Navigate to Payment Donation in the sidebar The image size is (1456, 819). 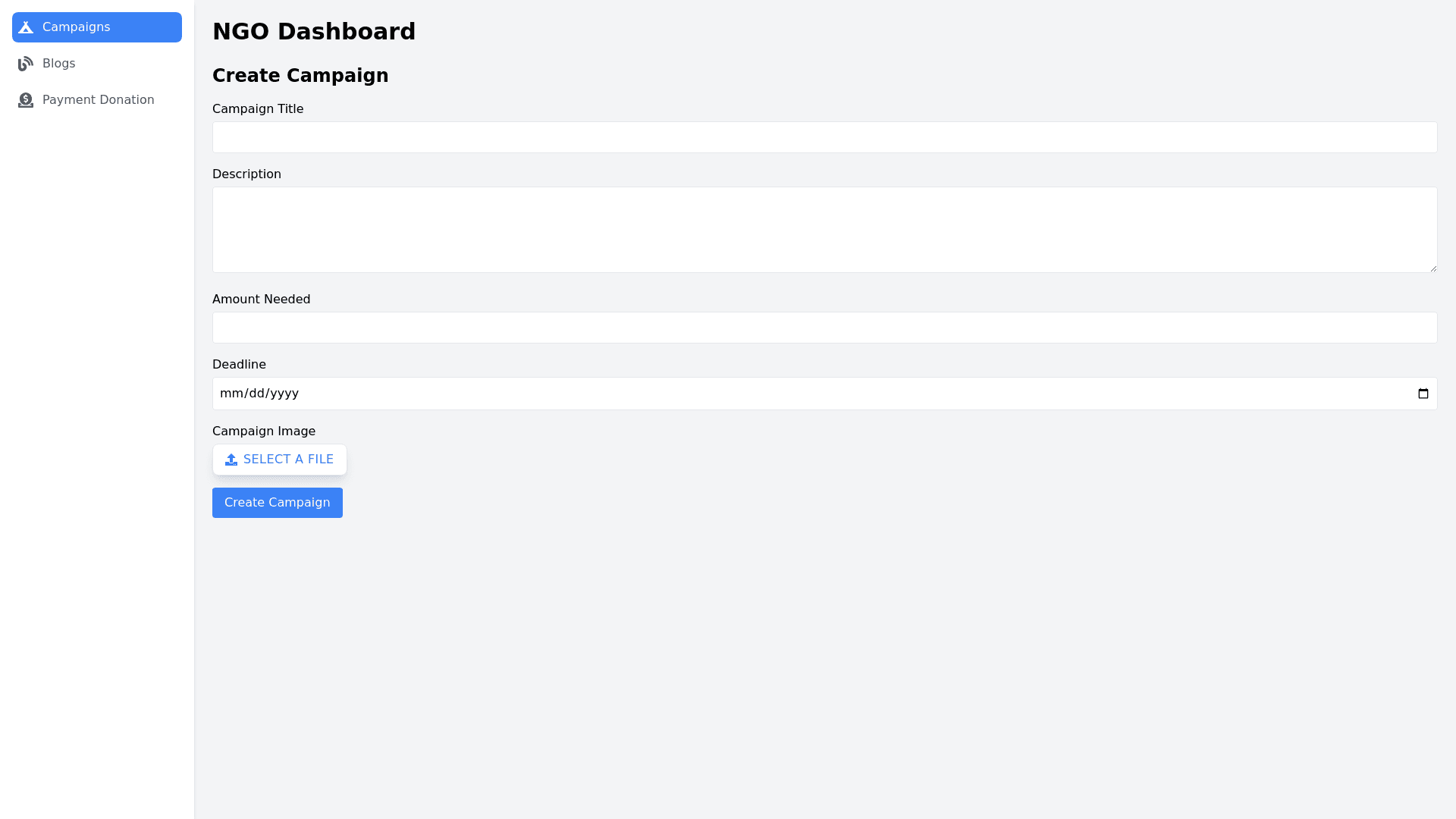tap(98, 100)
